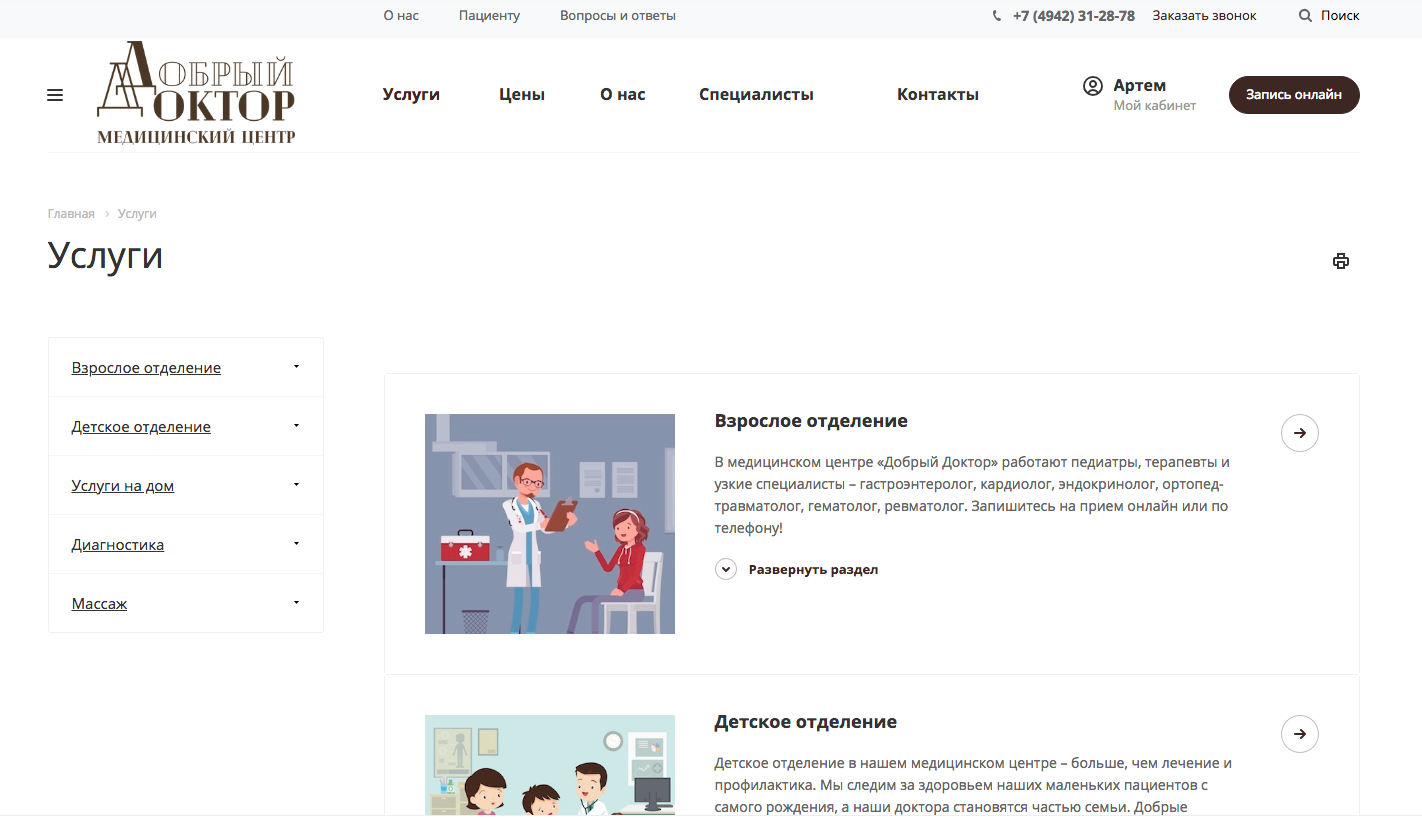Click the Добрый Доктор logo
Screen dimensions: 1422x818
tap(196, 93)
